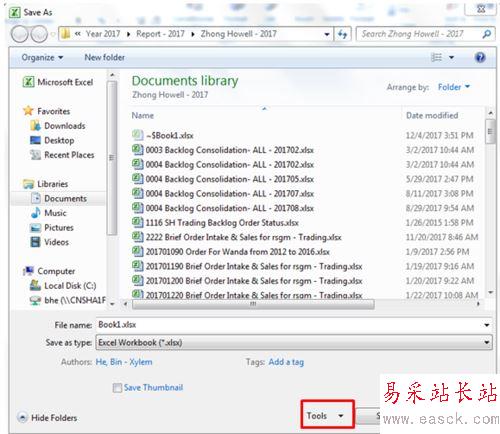The image size is (500, 434).
Task: Open the Music library
Action: [48, 213]
